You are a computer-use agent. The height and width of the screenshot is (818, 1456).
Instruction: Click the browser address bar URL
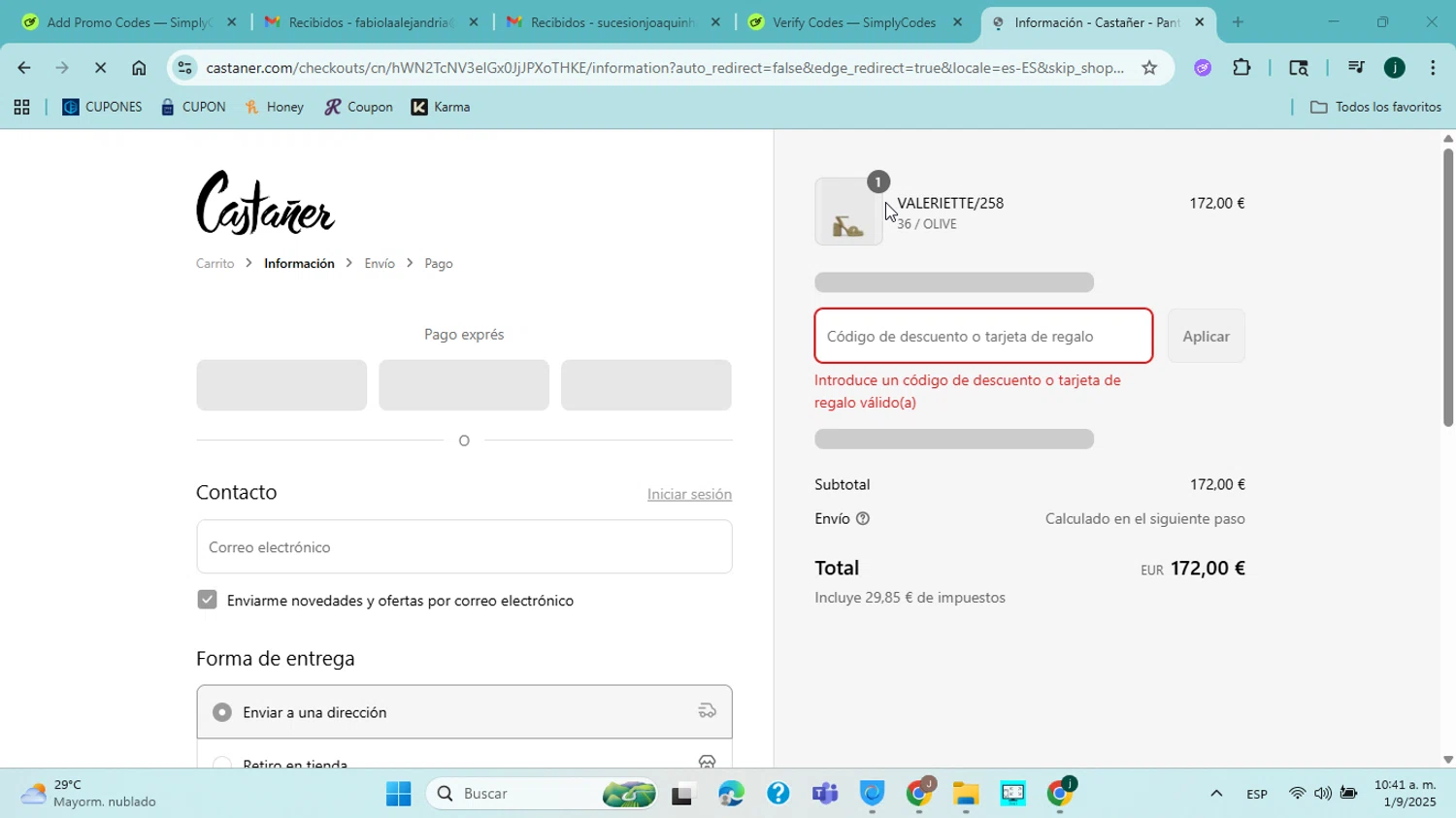(x=665, y=68)
